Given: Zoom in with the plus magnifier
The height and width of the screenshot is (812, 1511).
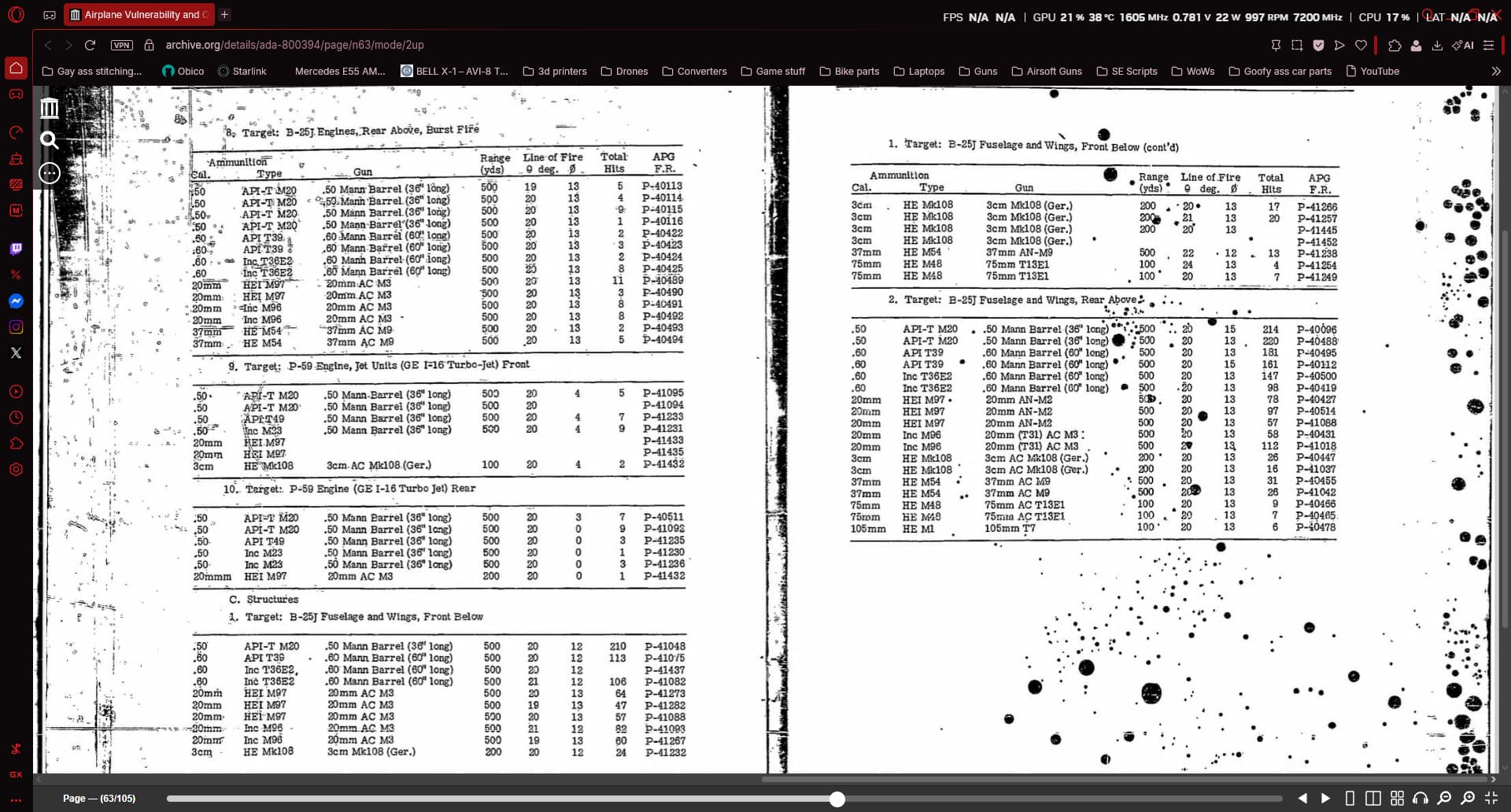Looking at the screenshot, I should (x=1468, y=798).
